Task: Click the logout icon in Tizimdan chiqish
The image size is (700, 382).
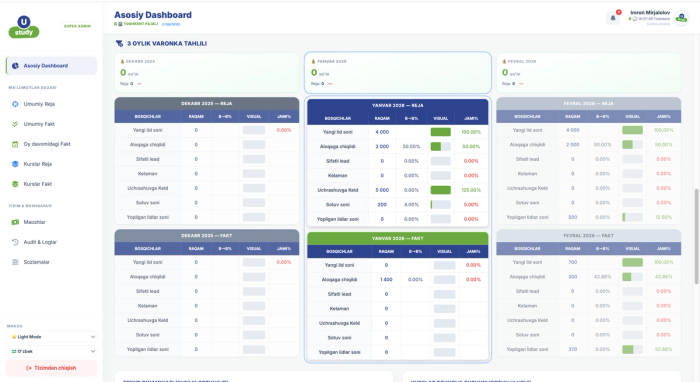Action: 29,368
